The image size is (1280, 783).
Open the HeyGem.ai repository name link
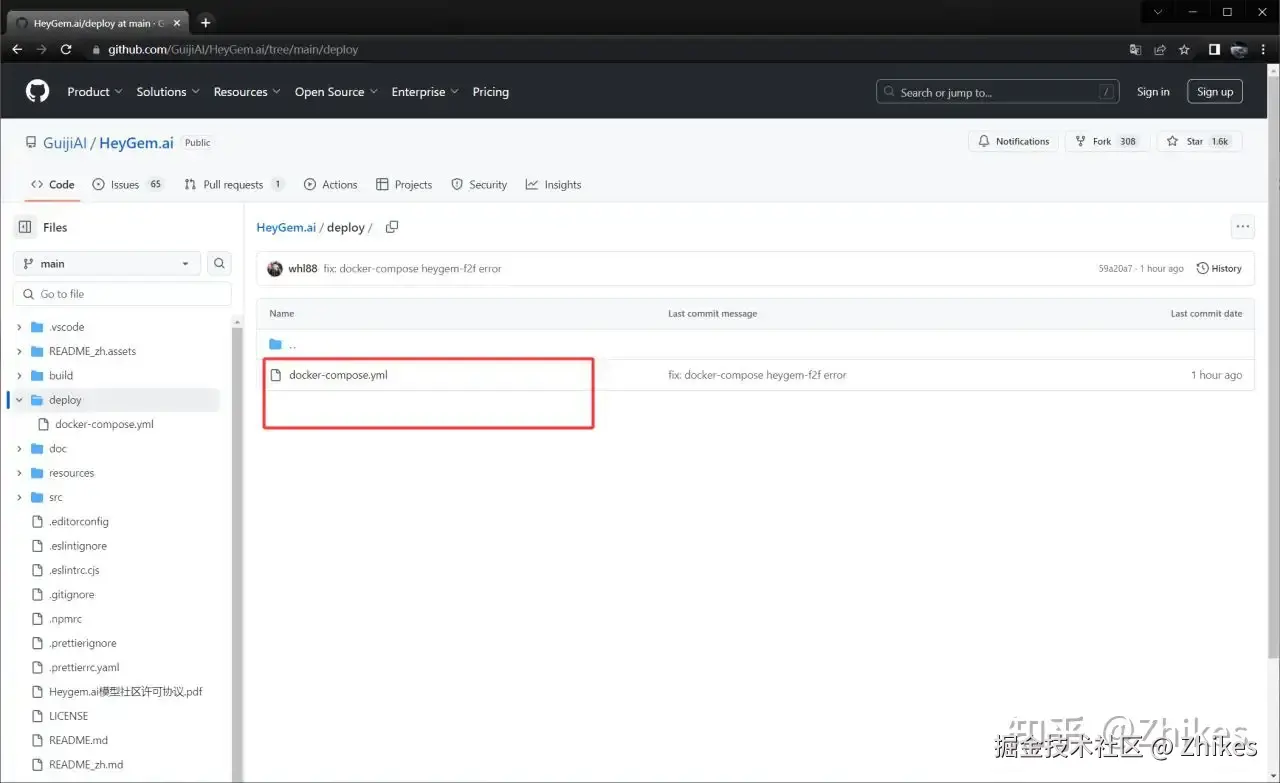[x=136, y=142]
